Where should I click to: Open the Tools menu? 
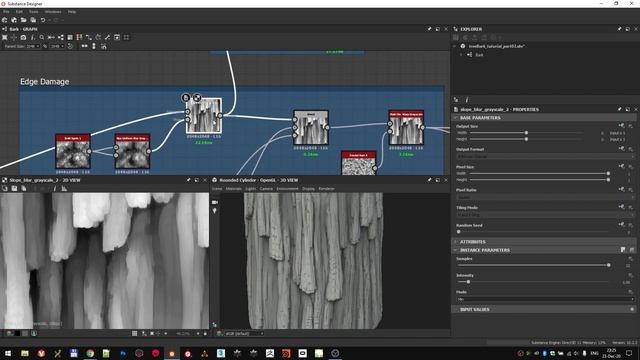click(33, 12)
